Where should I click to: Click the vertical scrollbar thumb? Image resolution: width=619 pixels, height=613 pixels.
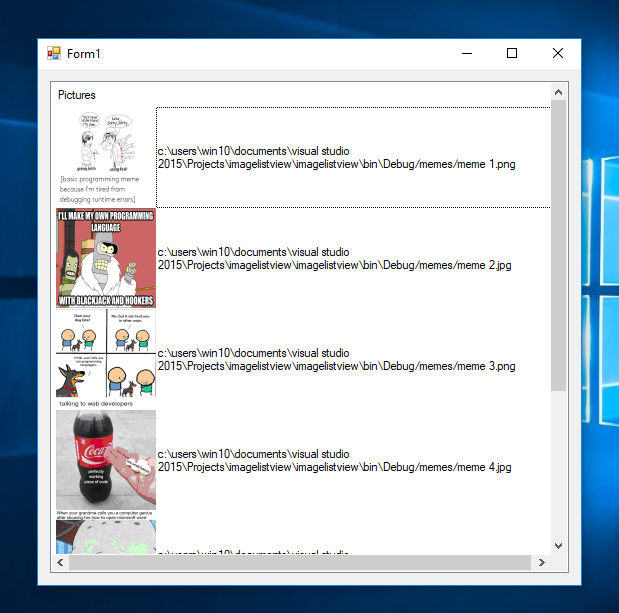[x=558, y=246]
